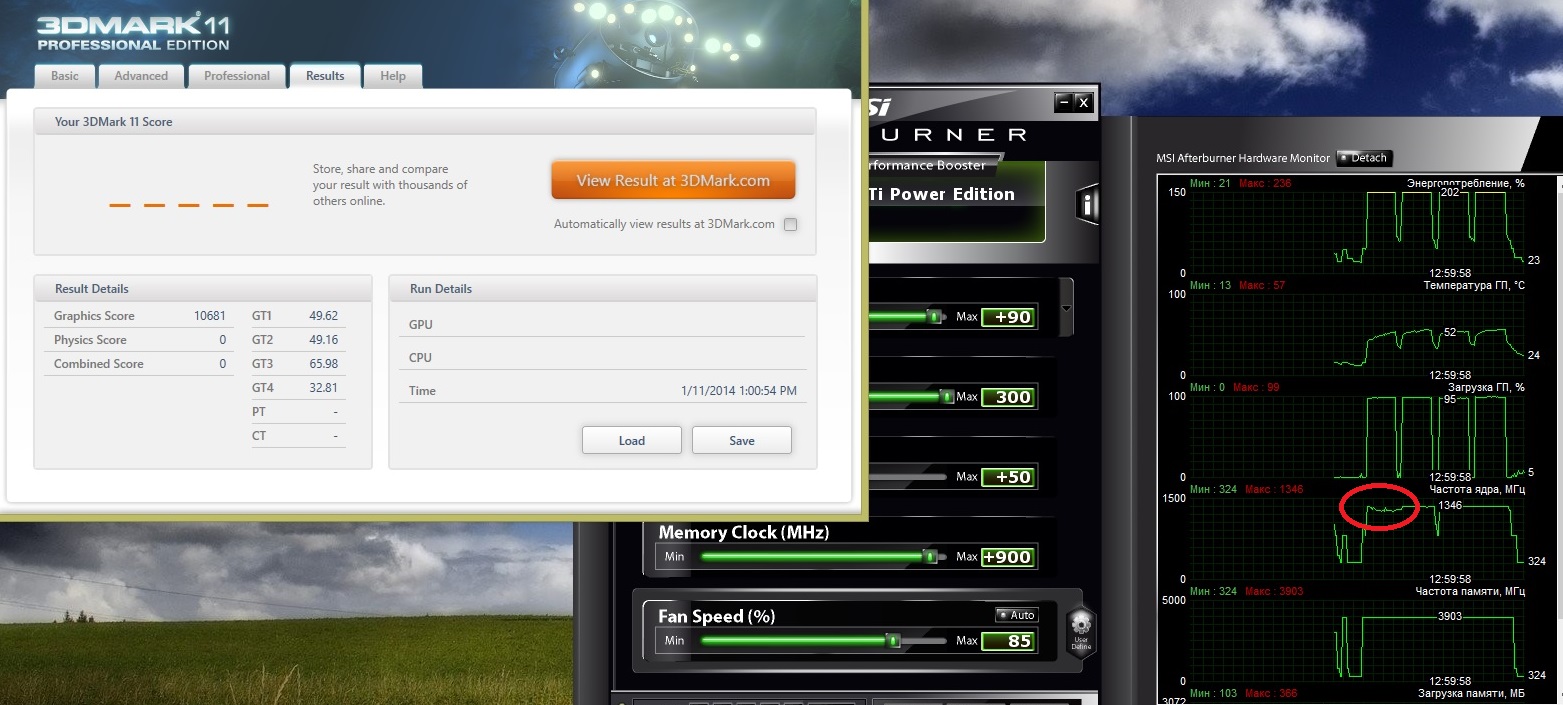Save the benchmark result
The height and width of the screenshot is (705, 1563).
[x=742, y=440]
